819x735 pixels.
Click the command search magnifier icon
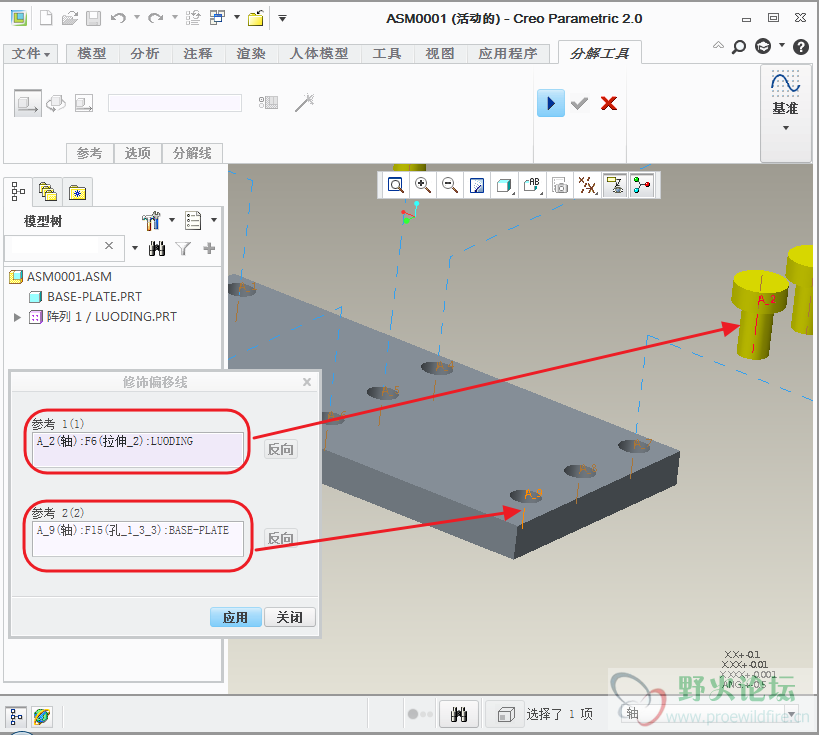point(738,47)
